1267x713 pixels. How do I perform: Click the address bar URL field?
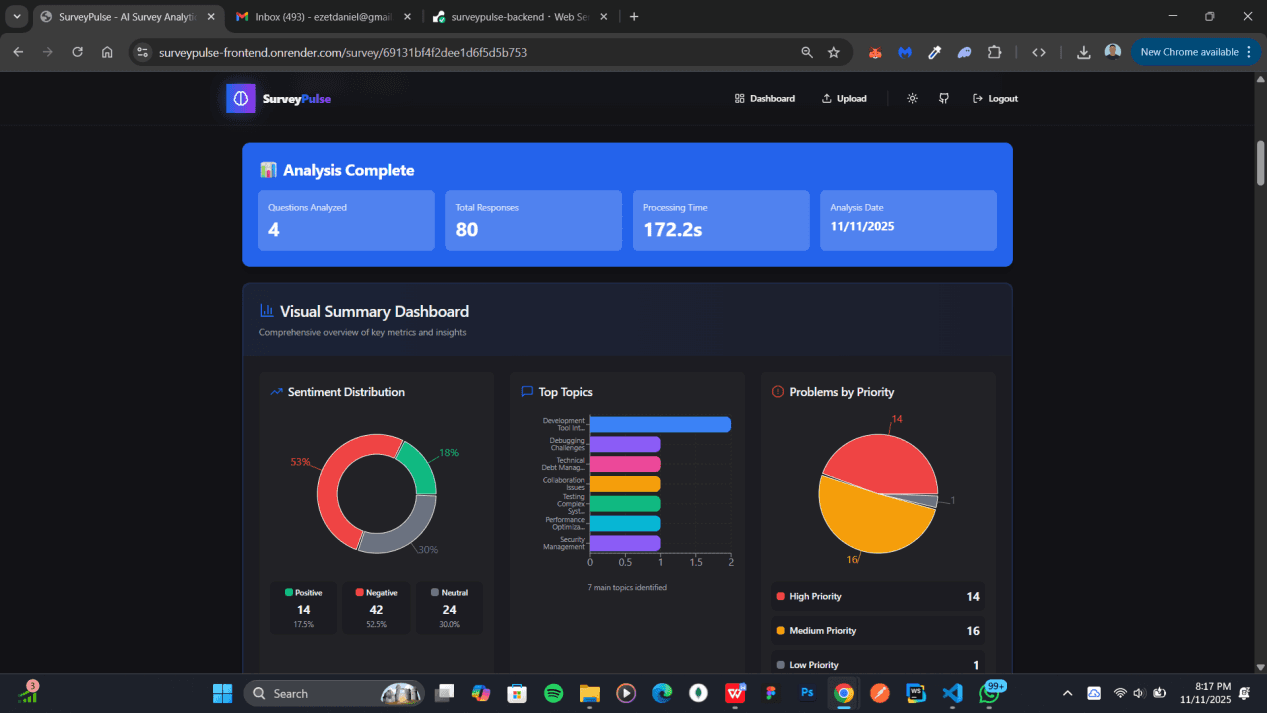coord(475,52)
